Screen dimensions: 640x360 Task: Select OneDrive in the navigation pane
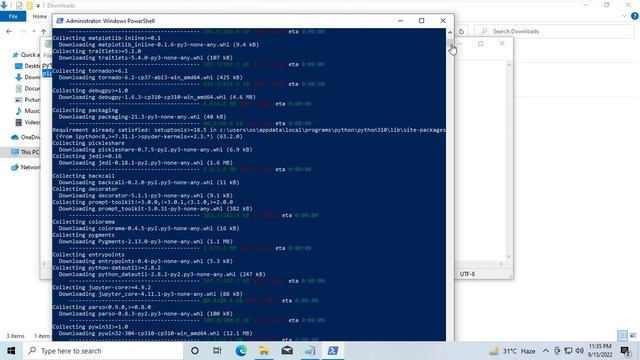click(x=26, y=137)
